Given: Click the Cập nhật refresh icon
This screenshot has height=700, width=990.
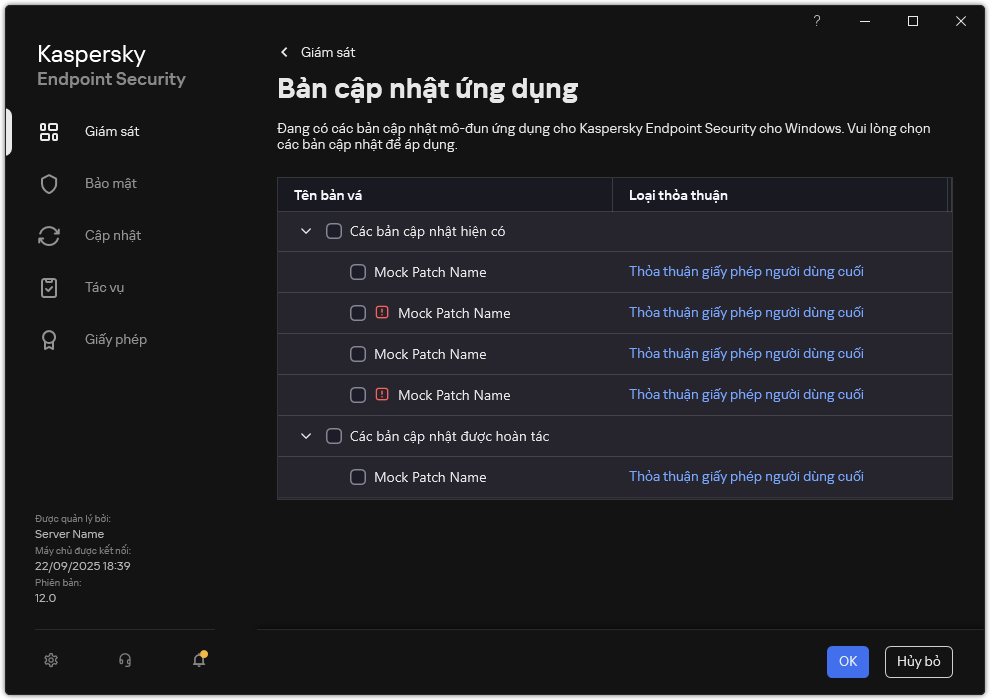Looking at the screenshot, I should [49, 236].
